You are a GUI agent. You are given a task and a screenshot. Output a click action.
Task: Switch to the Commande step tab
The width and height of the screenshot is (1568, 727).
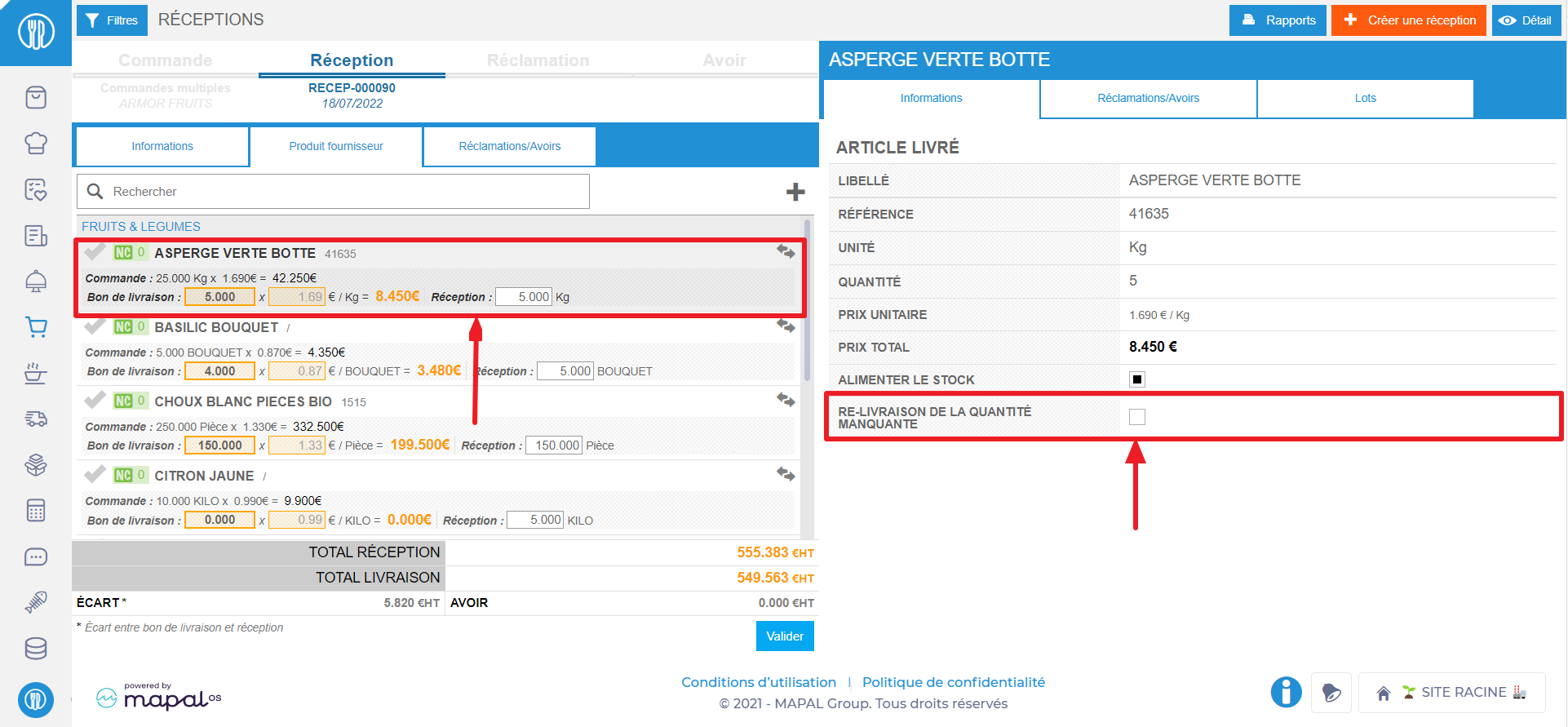[165, 60]
